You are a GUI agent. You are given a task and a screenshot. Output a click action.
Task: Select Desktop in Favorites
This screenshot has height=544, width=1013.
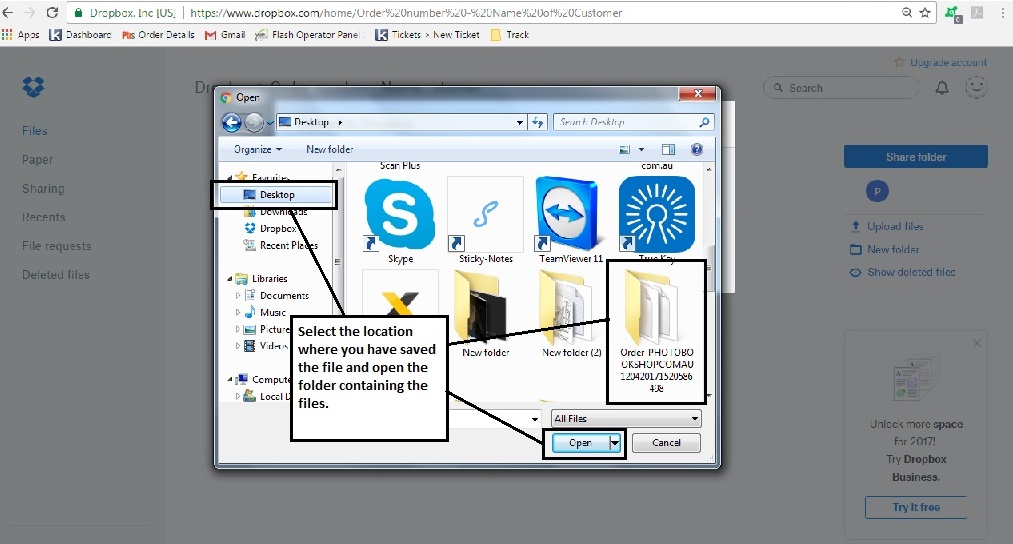coord(277,194)
